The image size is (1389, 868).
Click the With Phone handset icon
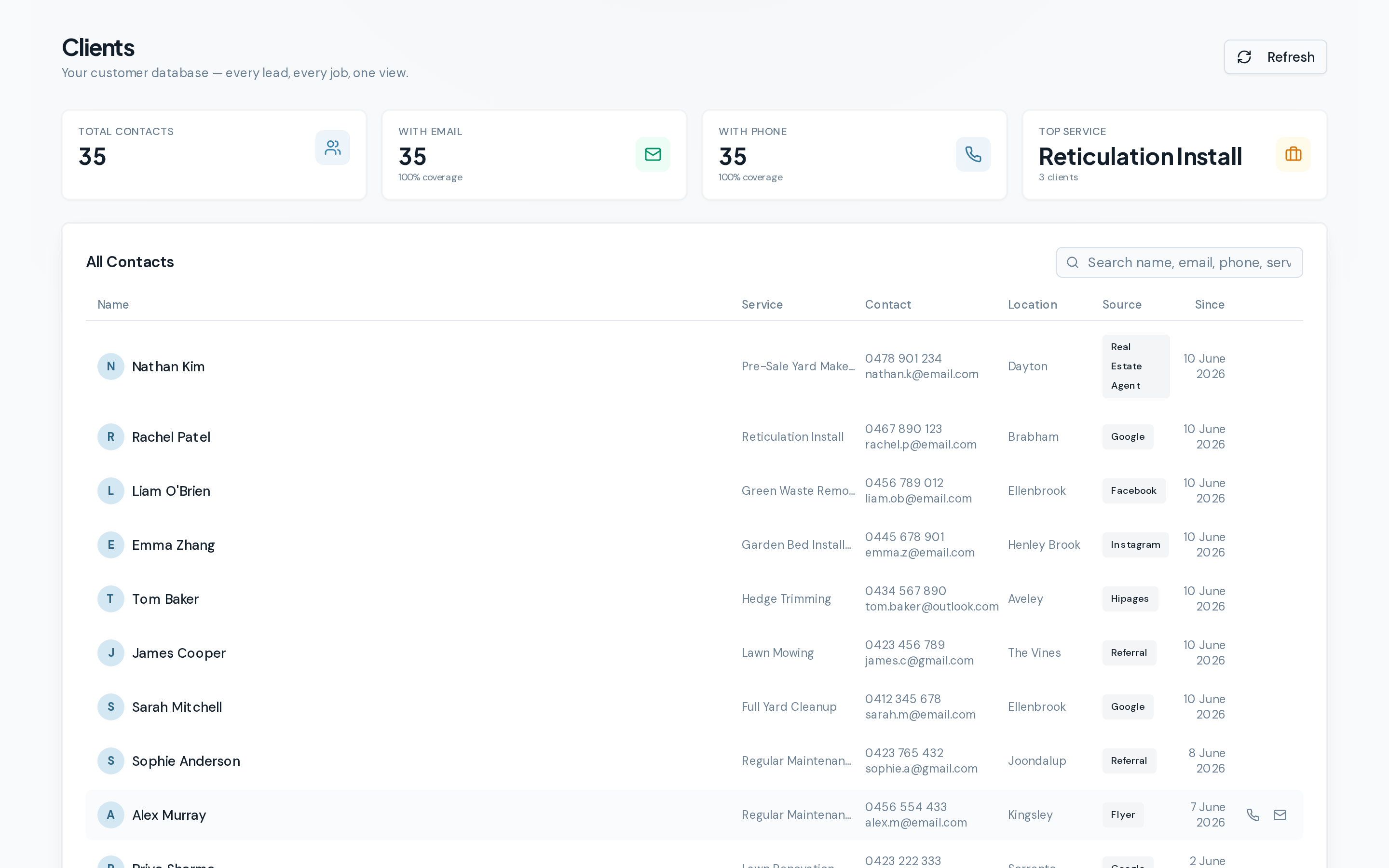973,154
